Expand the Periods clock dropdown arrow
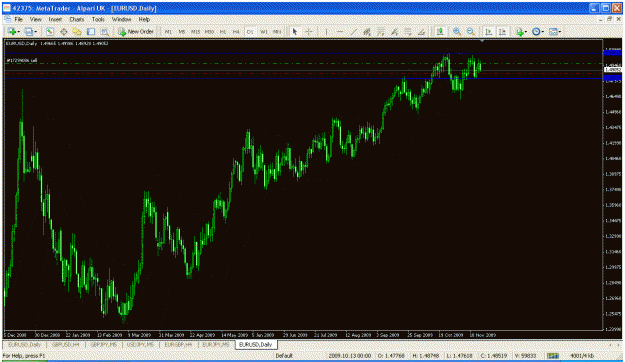The height and width of the screenshot is (362, 625). (x=543, y=31)
